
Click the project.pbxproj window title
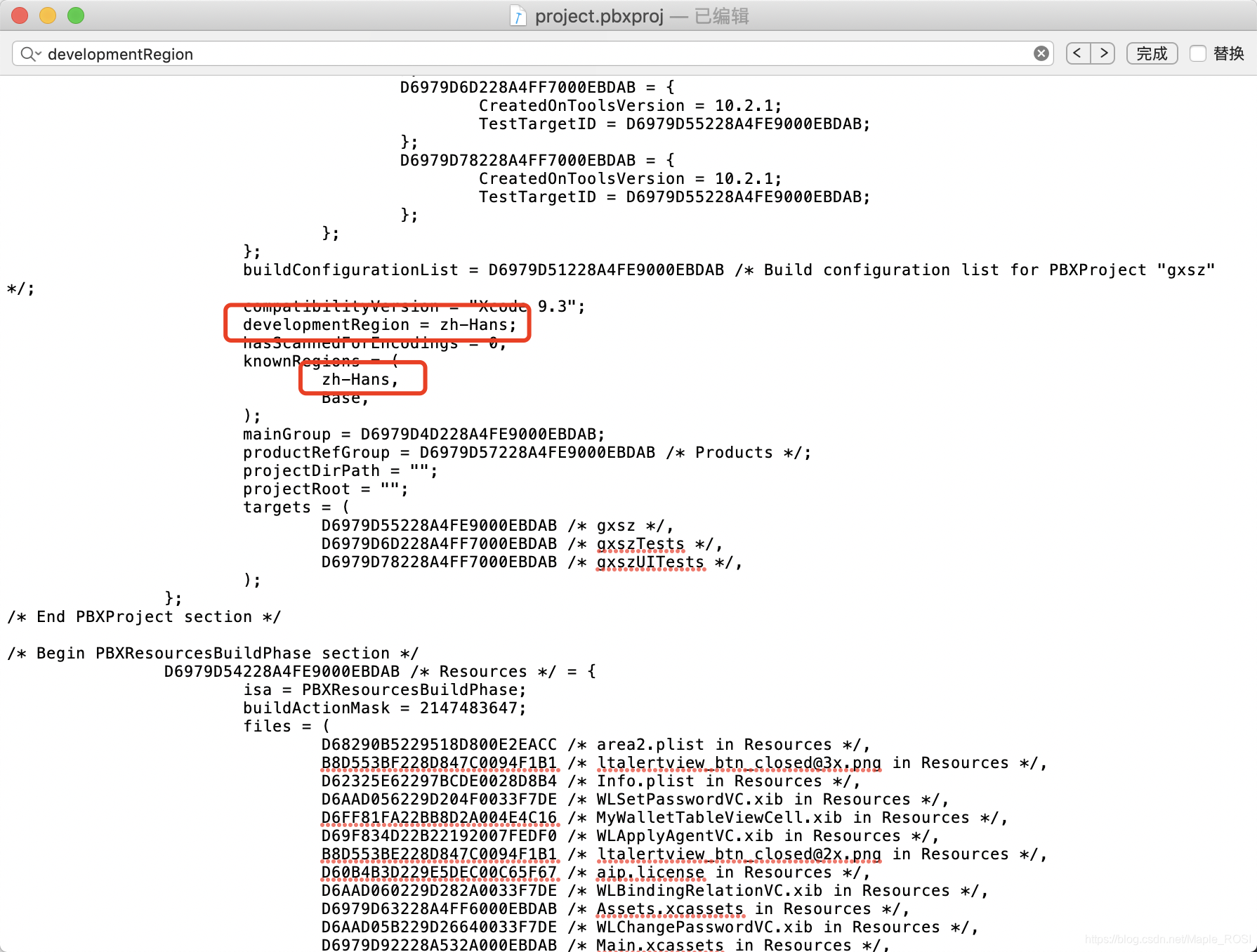pos(599,15)
